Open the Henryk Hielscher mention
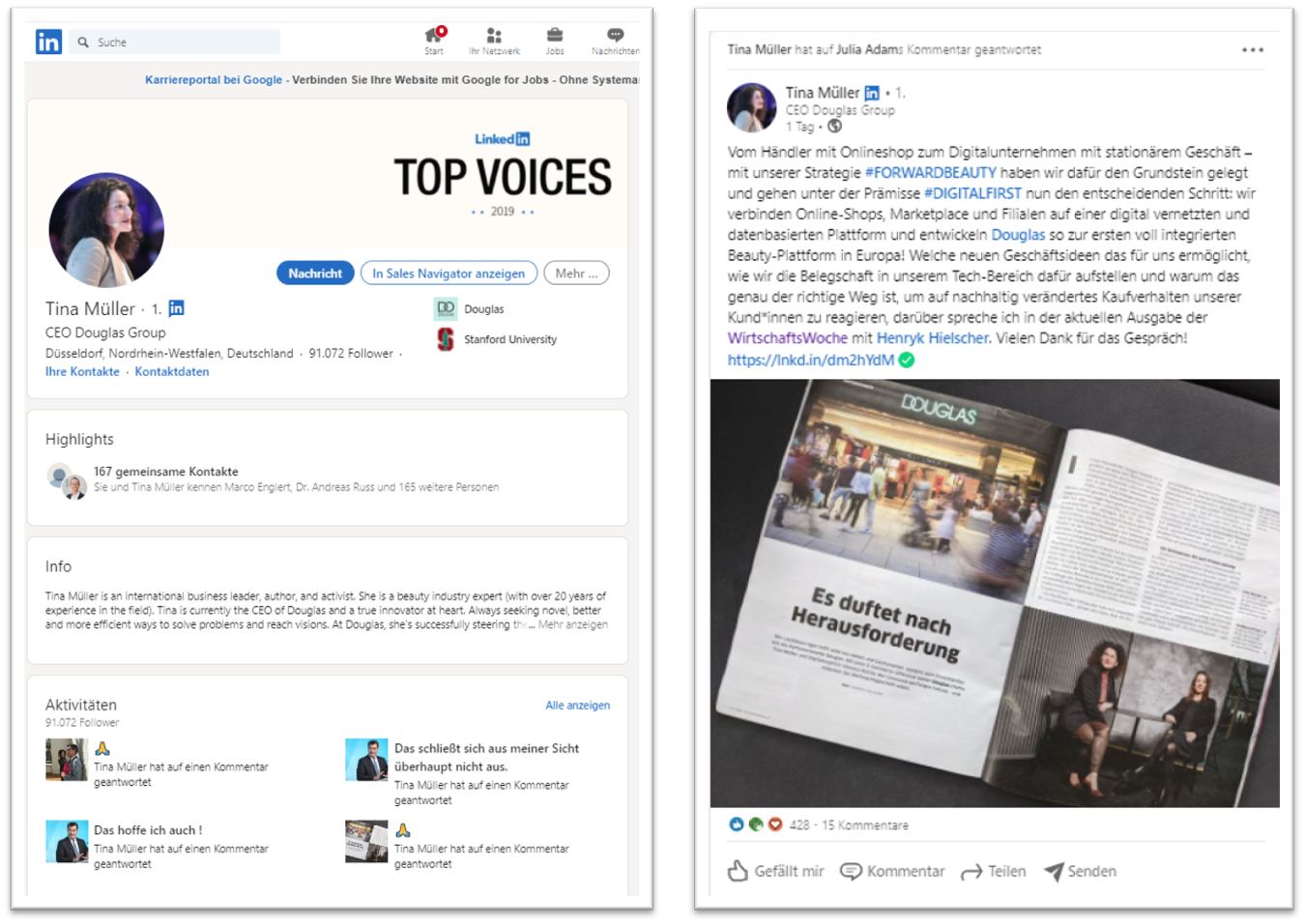 [933, 338]
